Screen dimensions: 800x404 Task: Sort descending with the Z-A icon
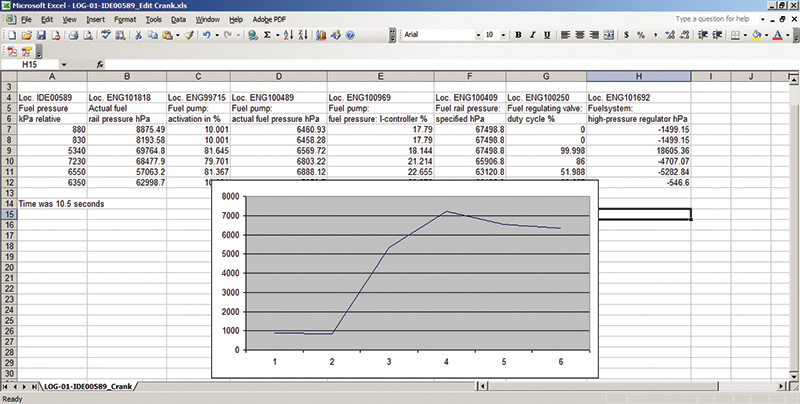point(303,35)
